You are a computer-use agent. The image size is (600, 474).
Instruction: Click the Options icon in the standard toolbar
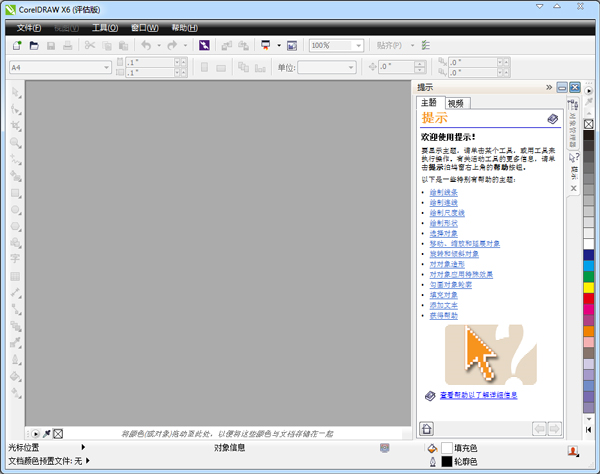pyautogui.click(x=426, y=46)
